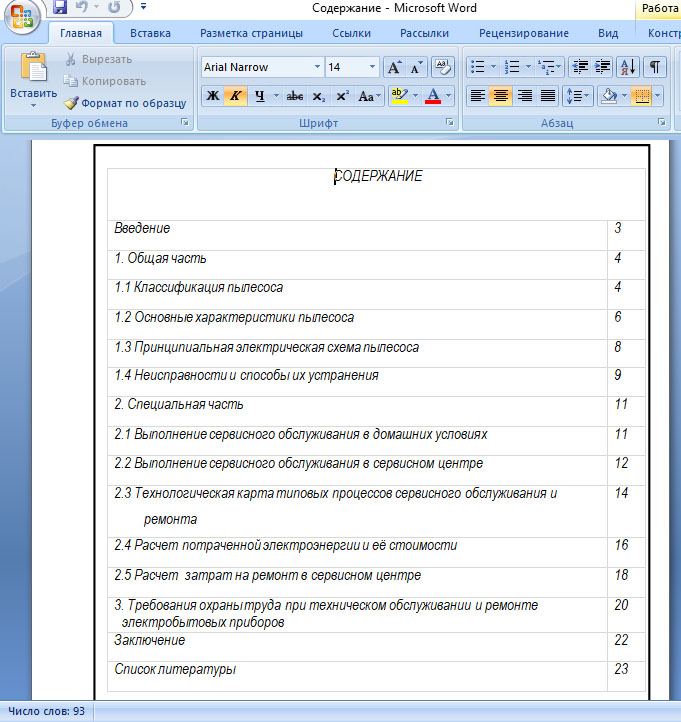Screen dimensions: 681x722
Task: Switch to the Вставка tab
Action: [x=150, y=33]
